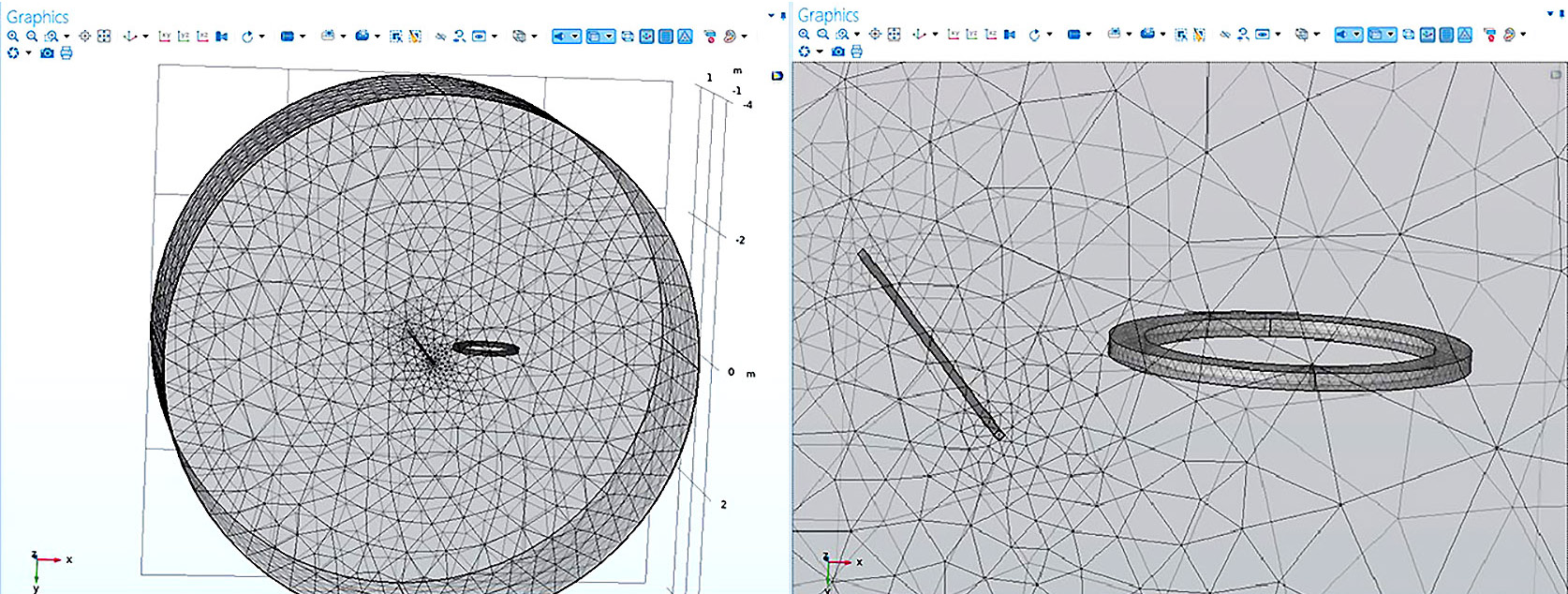1568x594 pixels.
Task: Click Zoom Out in the right Graphics toolbar
Action: [822, 35]
